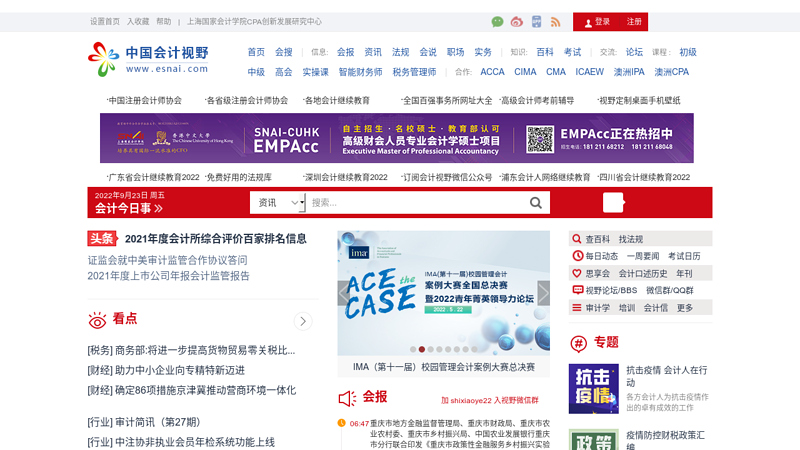The image size is (800, 450).
Task: Open 更多 in quick links
Action: click(x=685, y=308)
